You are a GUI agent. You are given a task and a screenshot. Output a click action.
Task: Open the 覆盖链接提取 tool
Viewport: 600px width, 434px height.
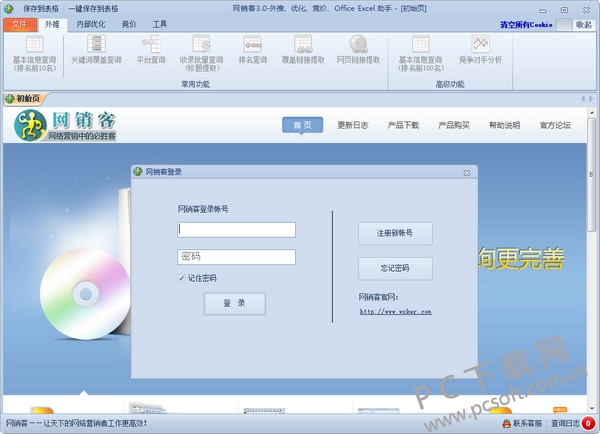pyautogui.click(x=303, y=49)
